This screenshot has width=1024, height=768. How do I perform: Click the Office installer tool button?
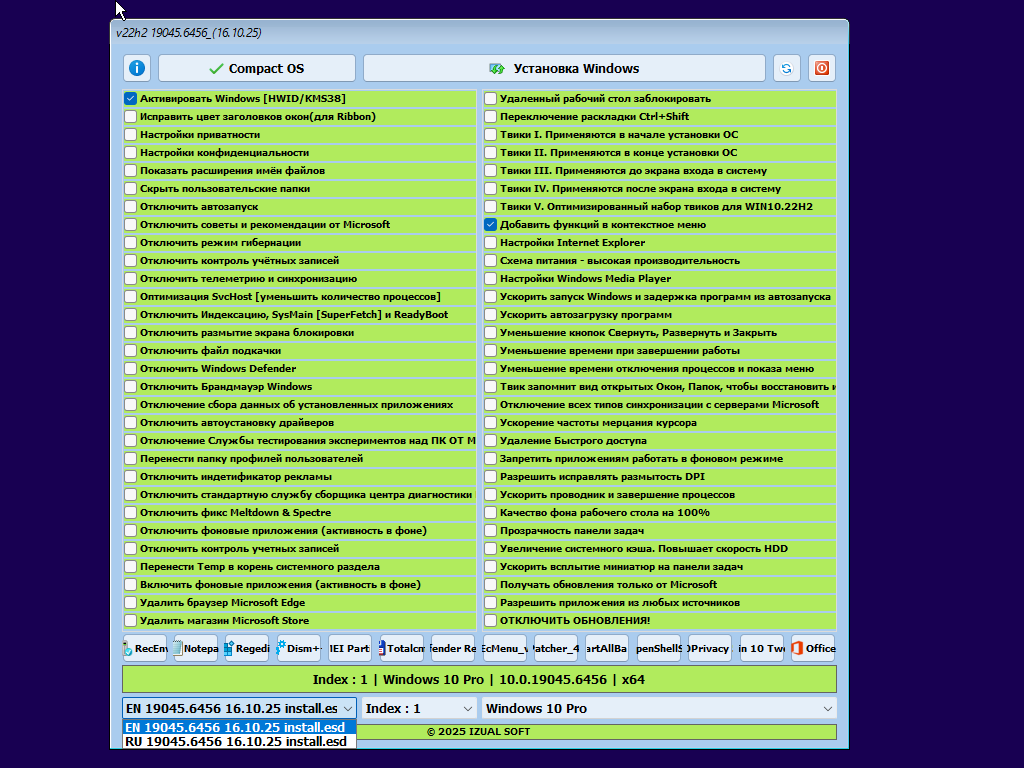coord(813,648)
